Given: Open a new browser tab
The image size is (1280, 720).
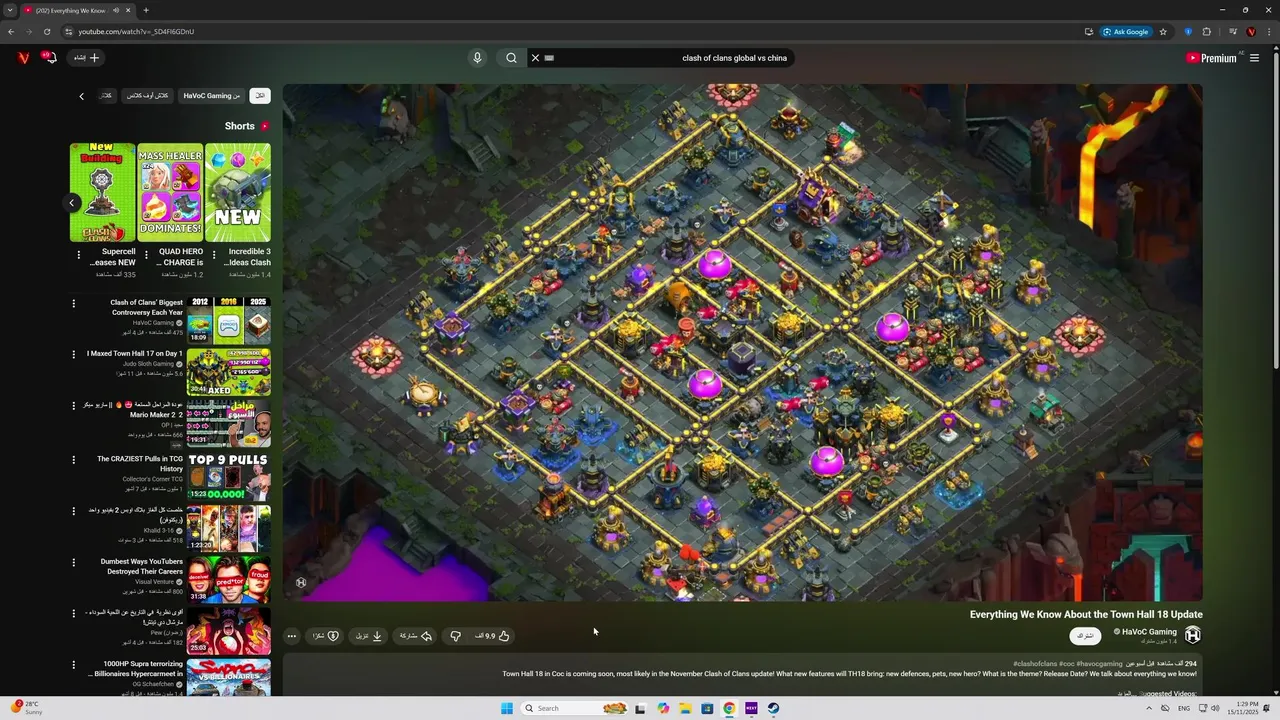Looking at the screenshot, I should 146,10.
